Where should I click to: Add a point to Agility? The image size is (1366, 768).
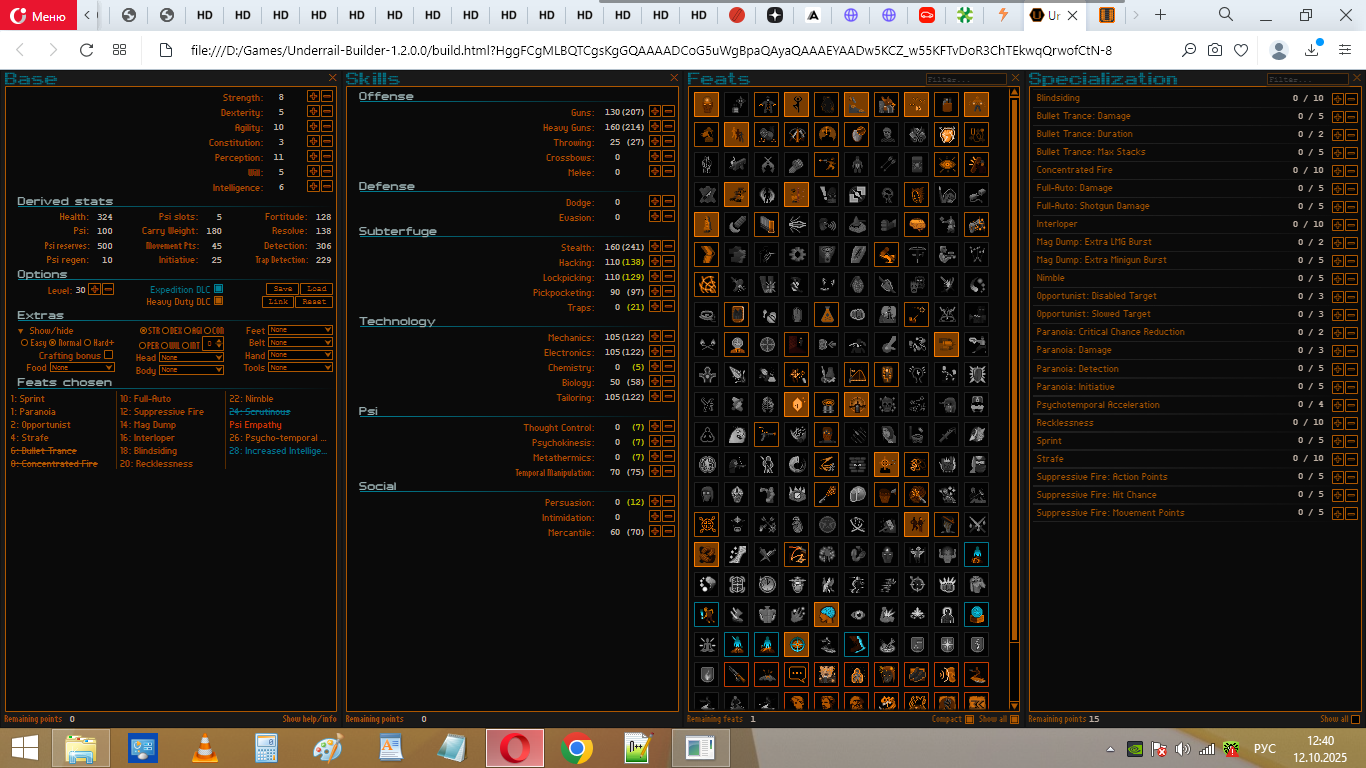click(x=313, y=127)
